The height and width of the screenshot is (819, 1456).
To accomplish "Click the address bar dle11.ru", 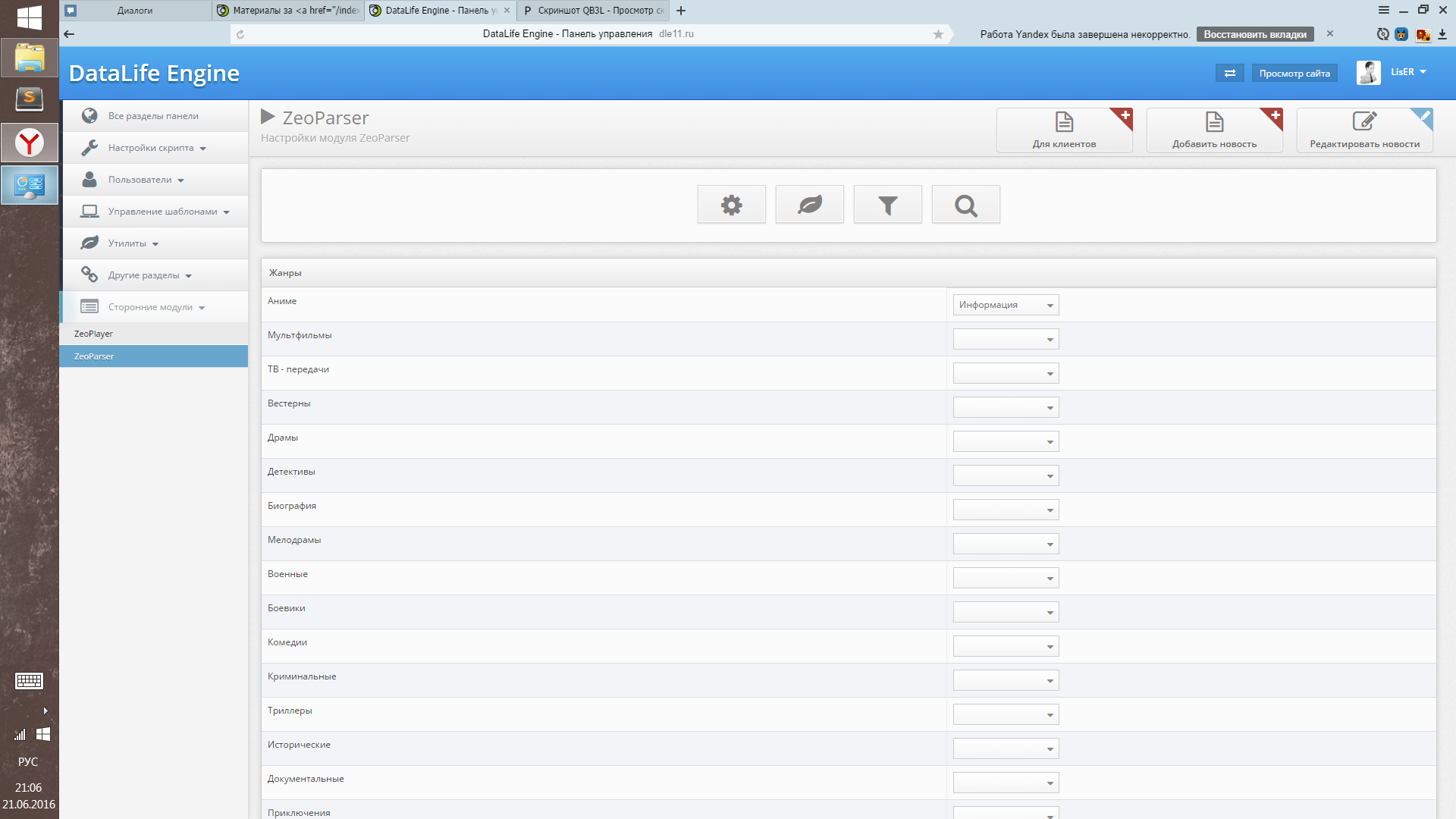I will click(588, 34).
